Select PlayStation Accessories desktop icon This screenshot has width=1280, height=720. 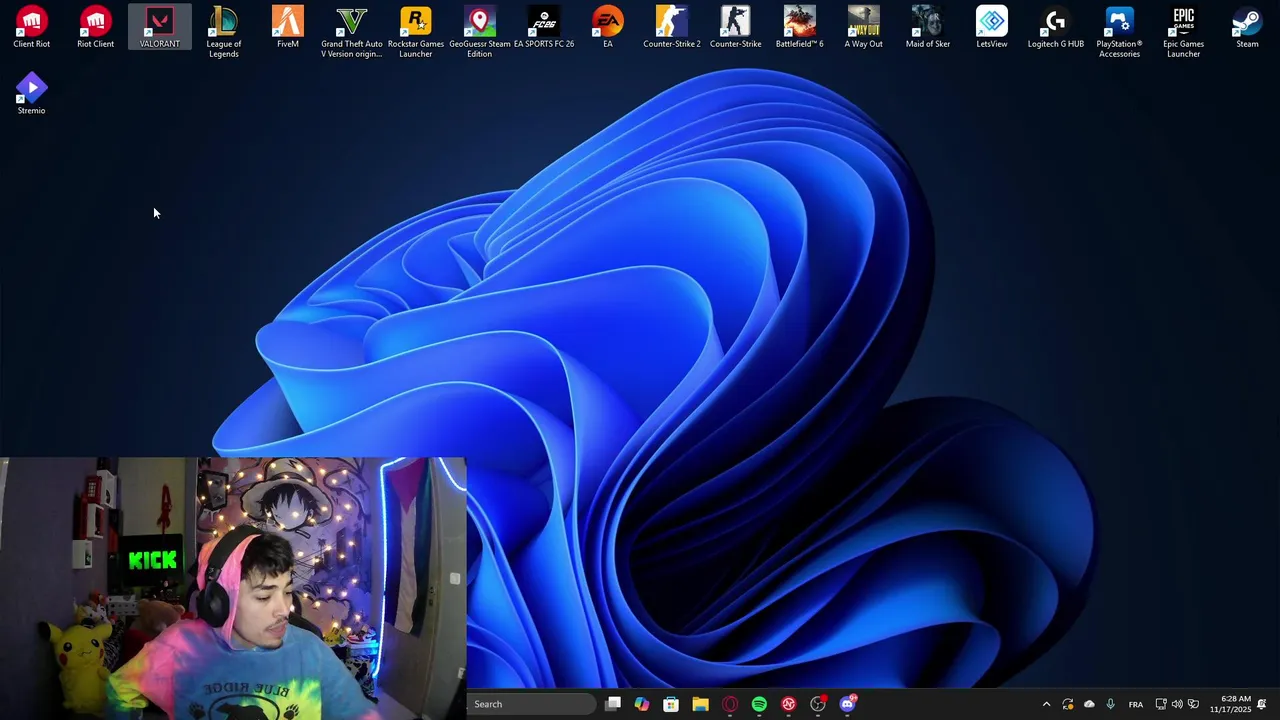coord(1120,32)
